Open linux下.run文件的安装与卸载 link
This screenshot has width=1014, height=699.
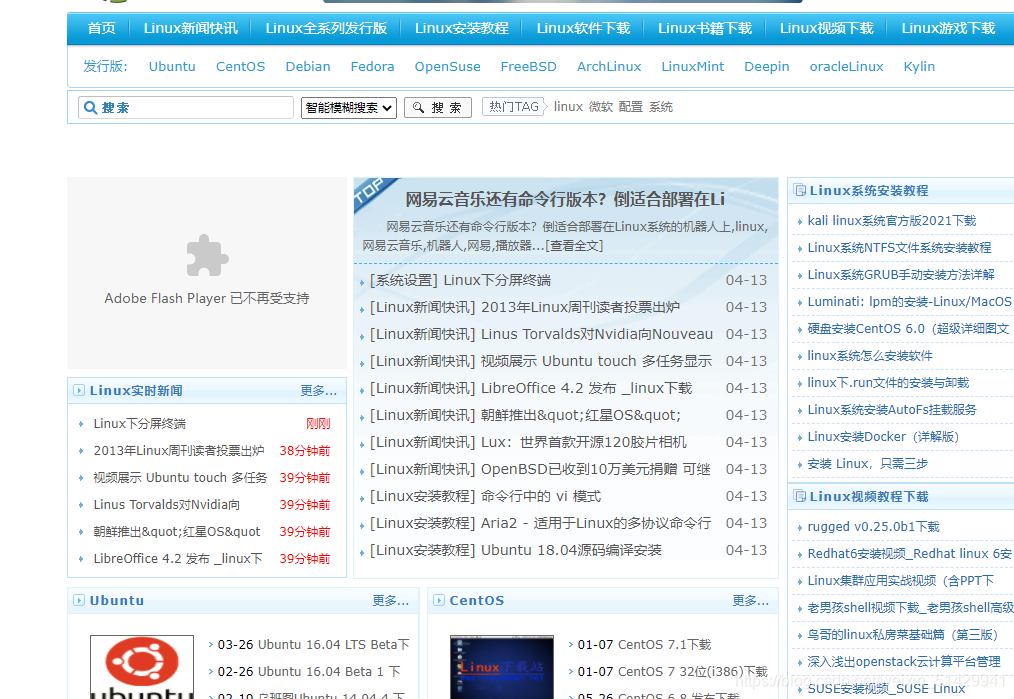(889, 383)
